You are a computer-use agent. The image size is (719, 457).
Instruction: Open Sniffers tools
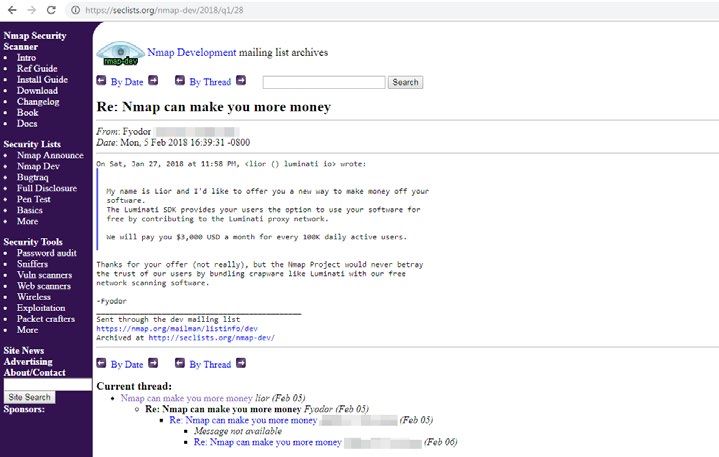pyautogui.click(x=33, y=264)
